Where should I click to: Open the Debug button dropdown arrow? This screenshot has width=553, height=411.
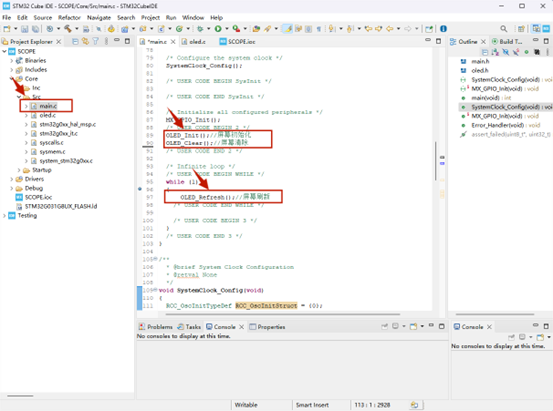point(208,29)
